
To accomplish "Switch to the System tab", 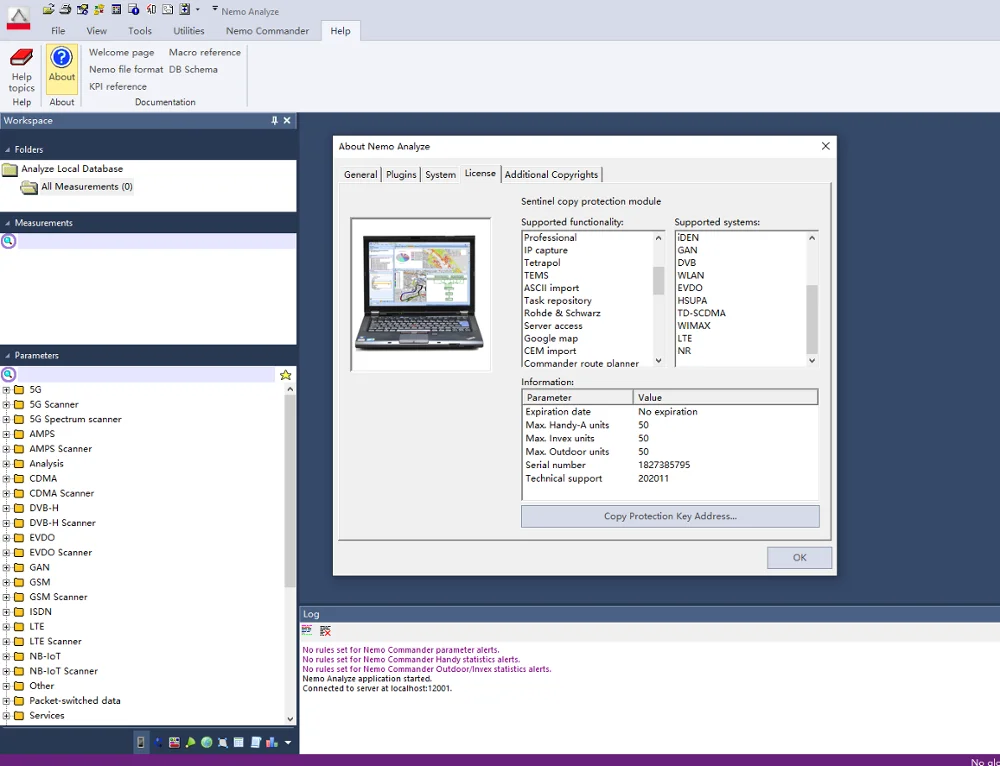I will point(440,175).
